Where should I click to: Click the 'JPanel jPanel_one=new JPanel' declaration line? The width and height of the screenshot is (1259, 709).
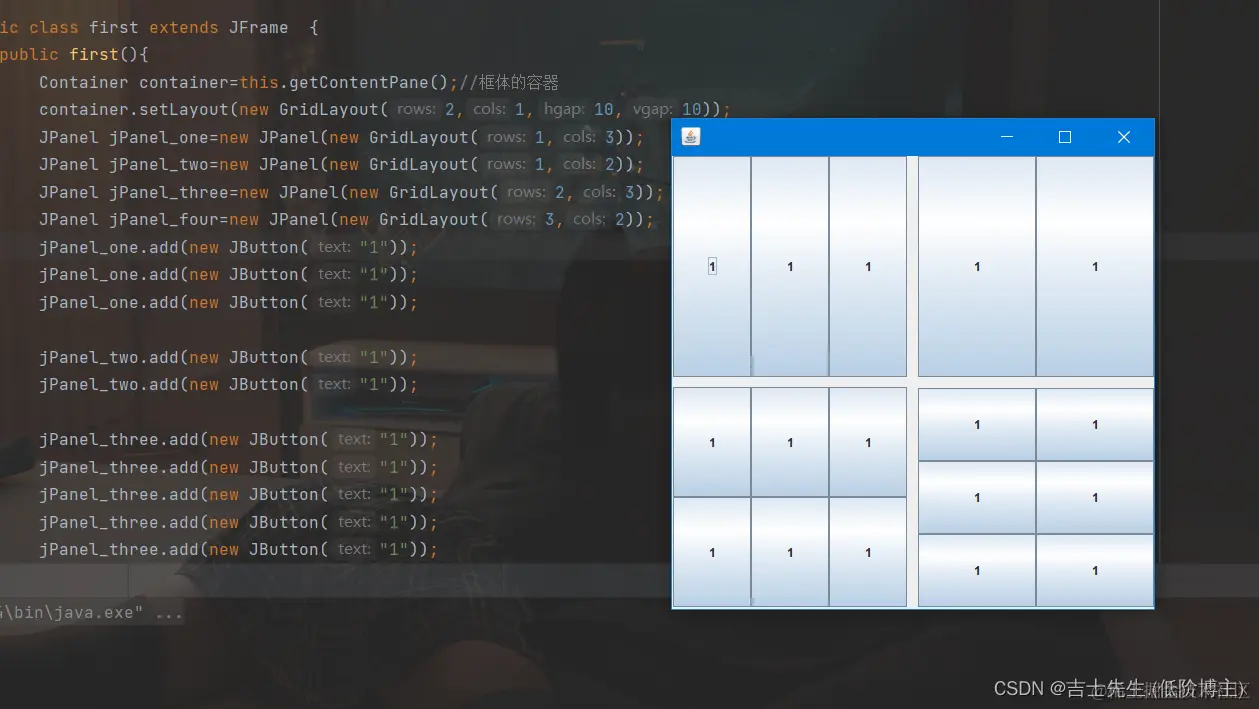(x=342, y=137)
